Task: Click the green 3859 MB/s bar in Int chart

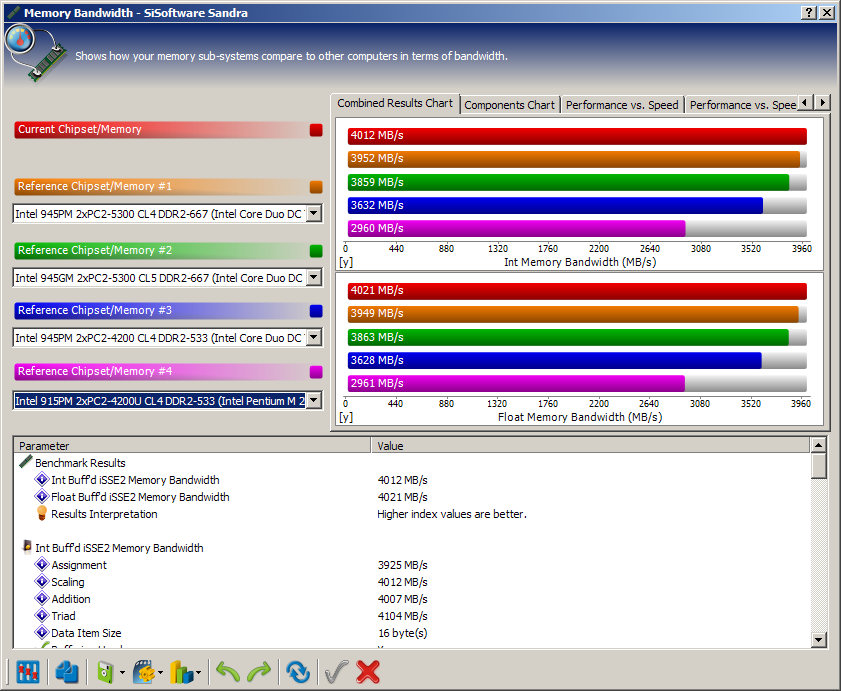Action: pos(569,182)
